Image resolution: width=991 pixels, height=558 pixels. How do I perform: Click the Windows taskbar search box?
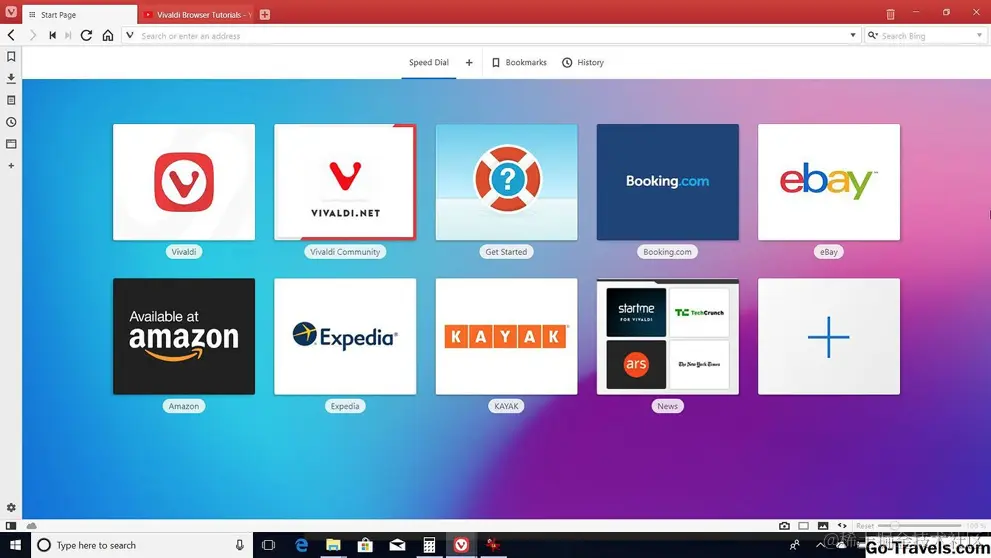[x=142, y=545]
